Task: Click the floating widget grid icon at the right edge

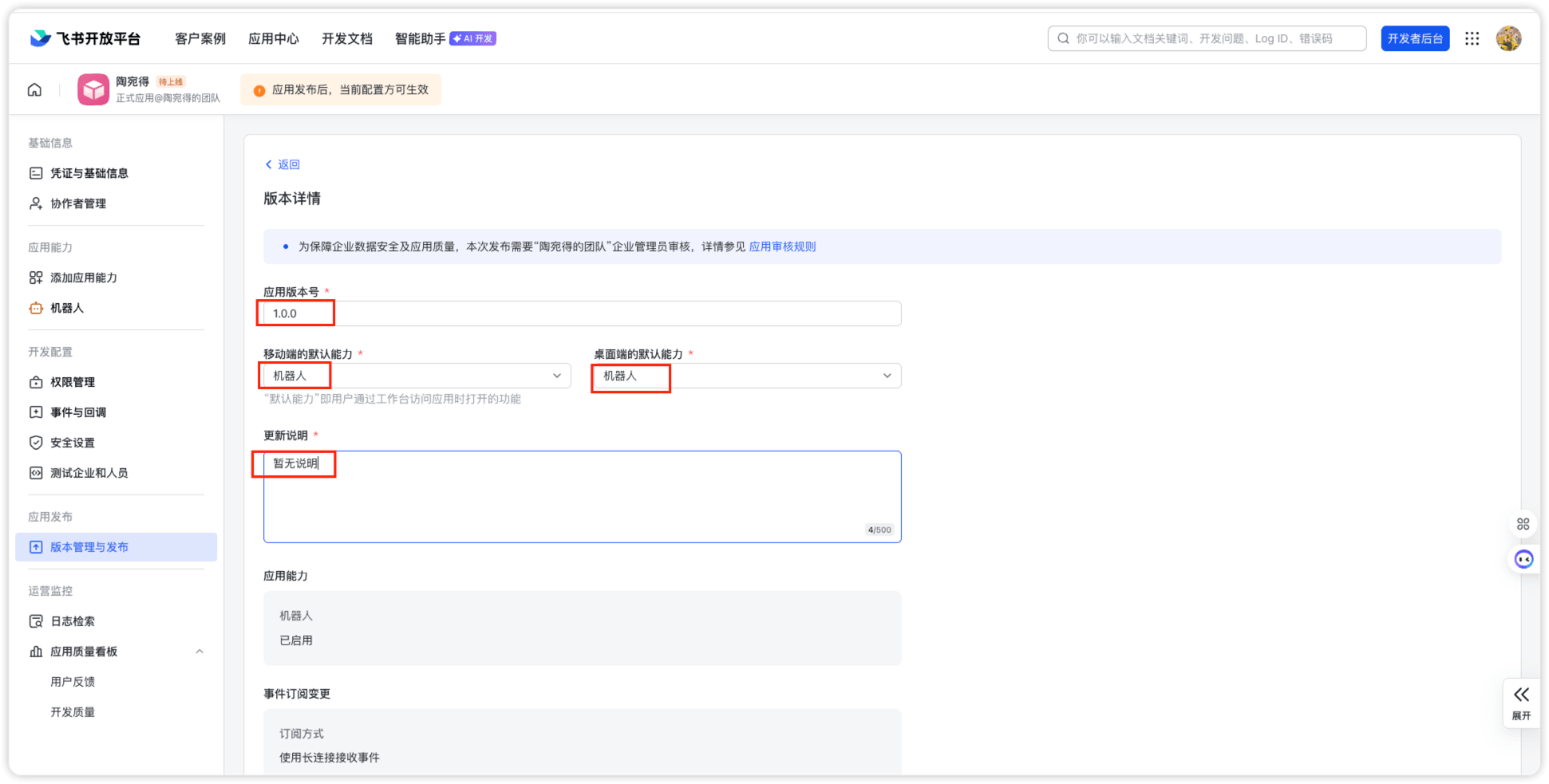Action: tap(1523, 524)
